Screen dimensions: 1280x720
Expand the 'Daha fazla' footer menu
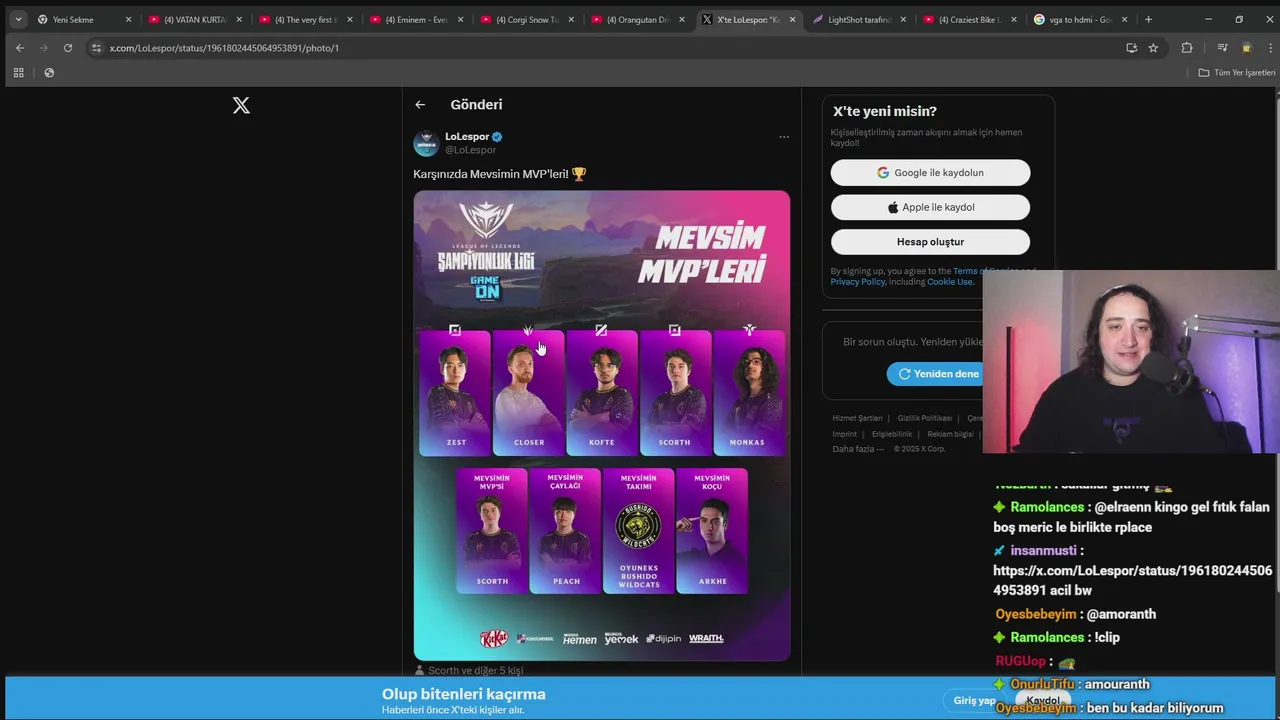(x=858, y=449)
